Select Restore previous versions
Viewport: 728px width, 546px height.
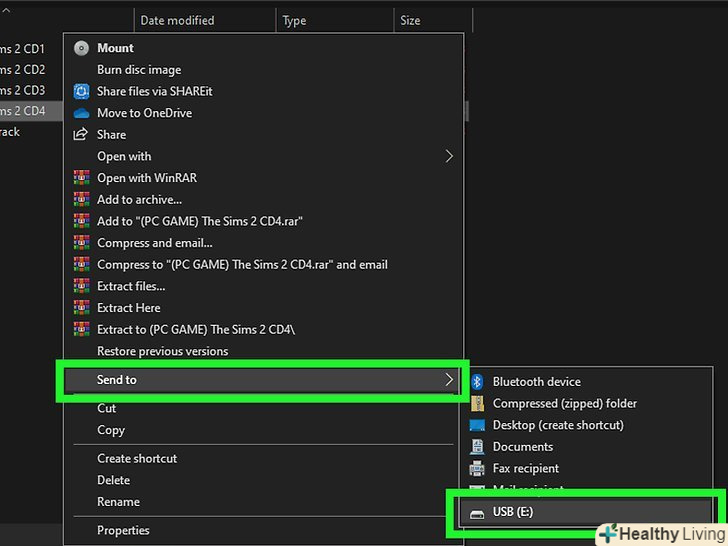click(263, 351)
